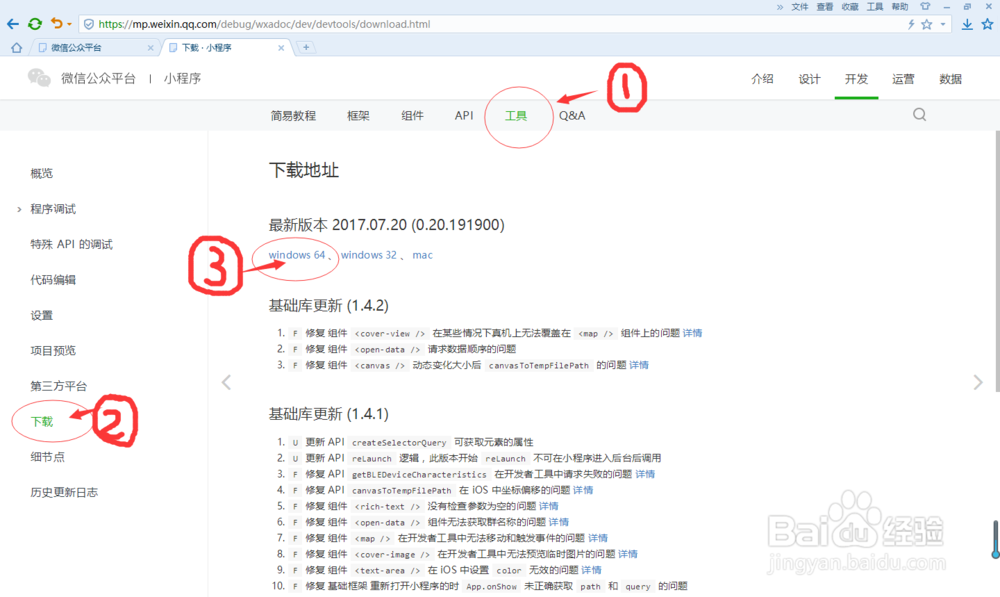Click the lightning speed mode icon

pyautogui.click(x=911, y=24)
